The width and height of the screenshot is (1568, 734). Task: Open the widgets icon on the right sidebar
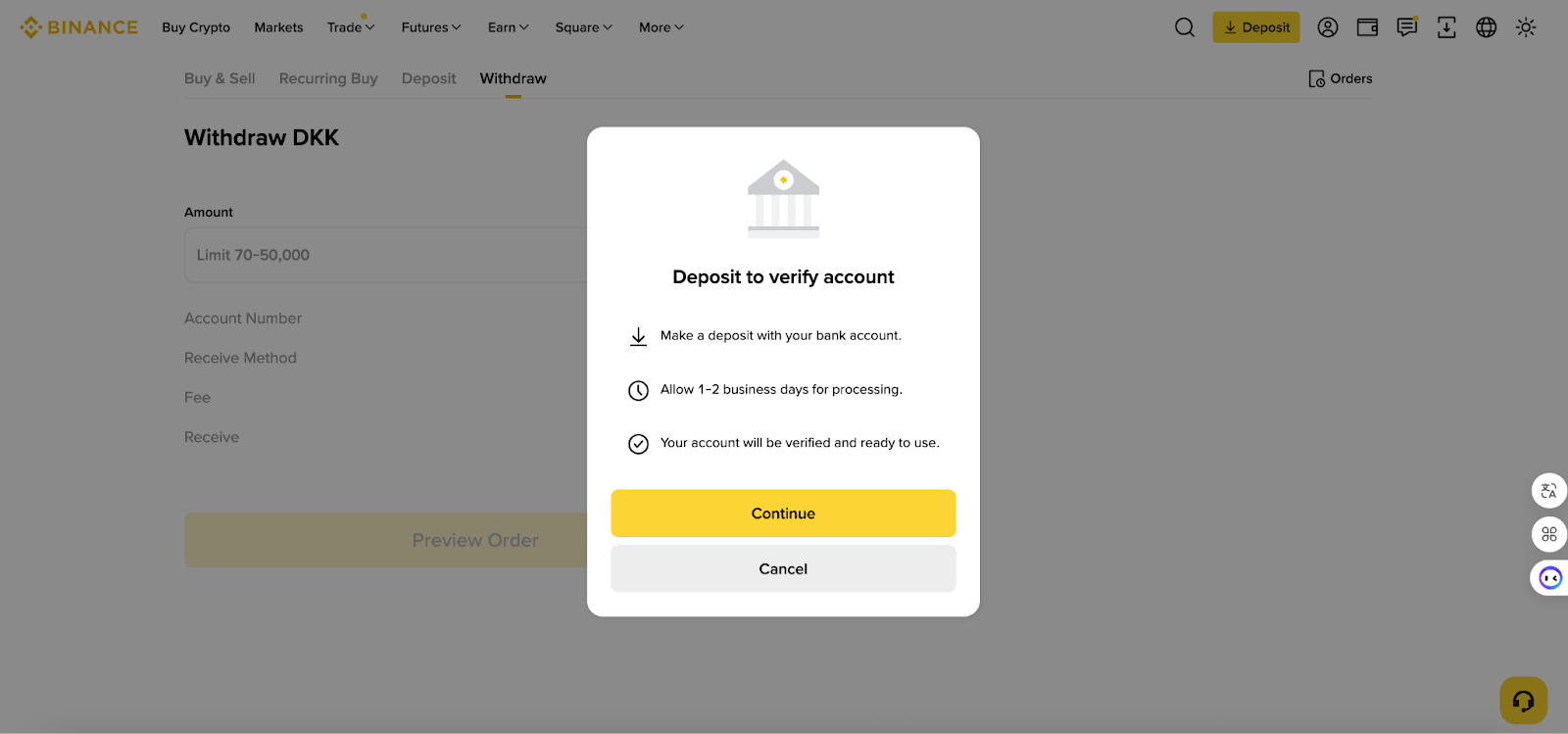point(1549,534)
